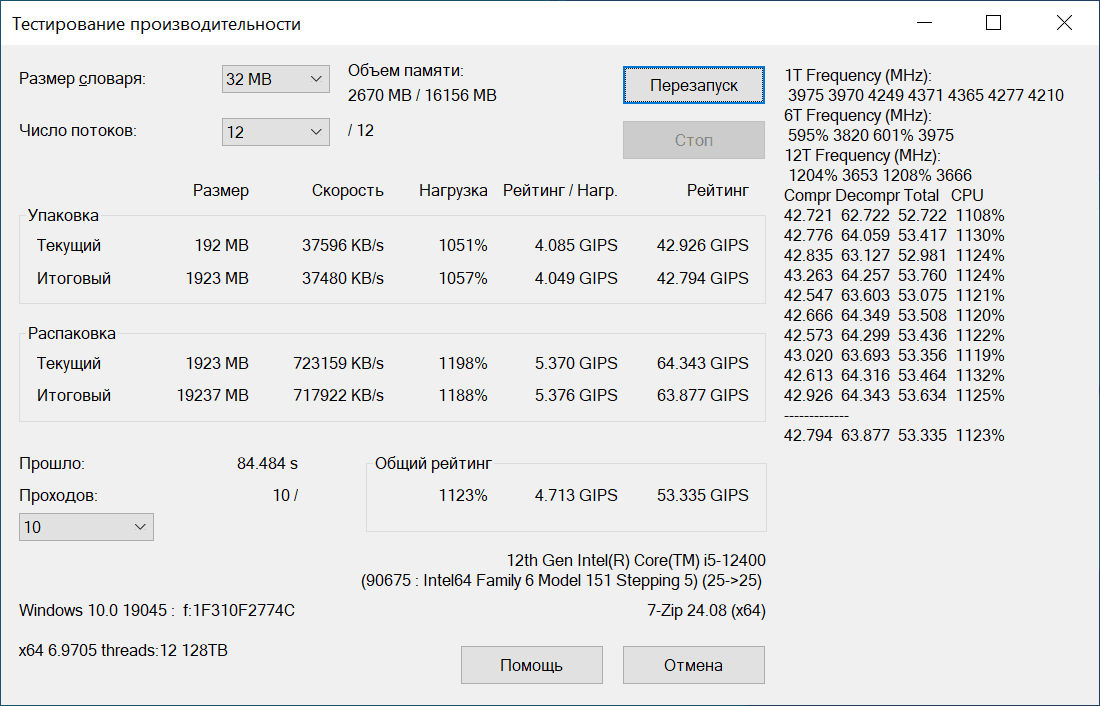
Task: Click the Перезапуск button
Action: pyautogui.click(x=693, y=86)
